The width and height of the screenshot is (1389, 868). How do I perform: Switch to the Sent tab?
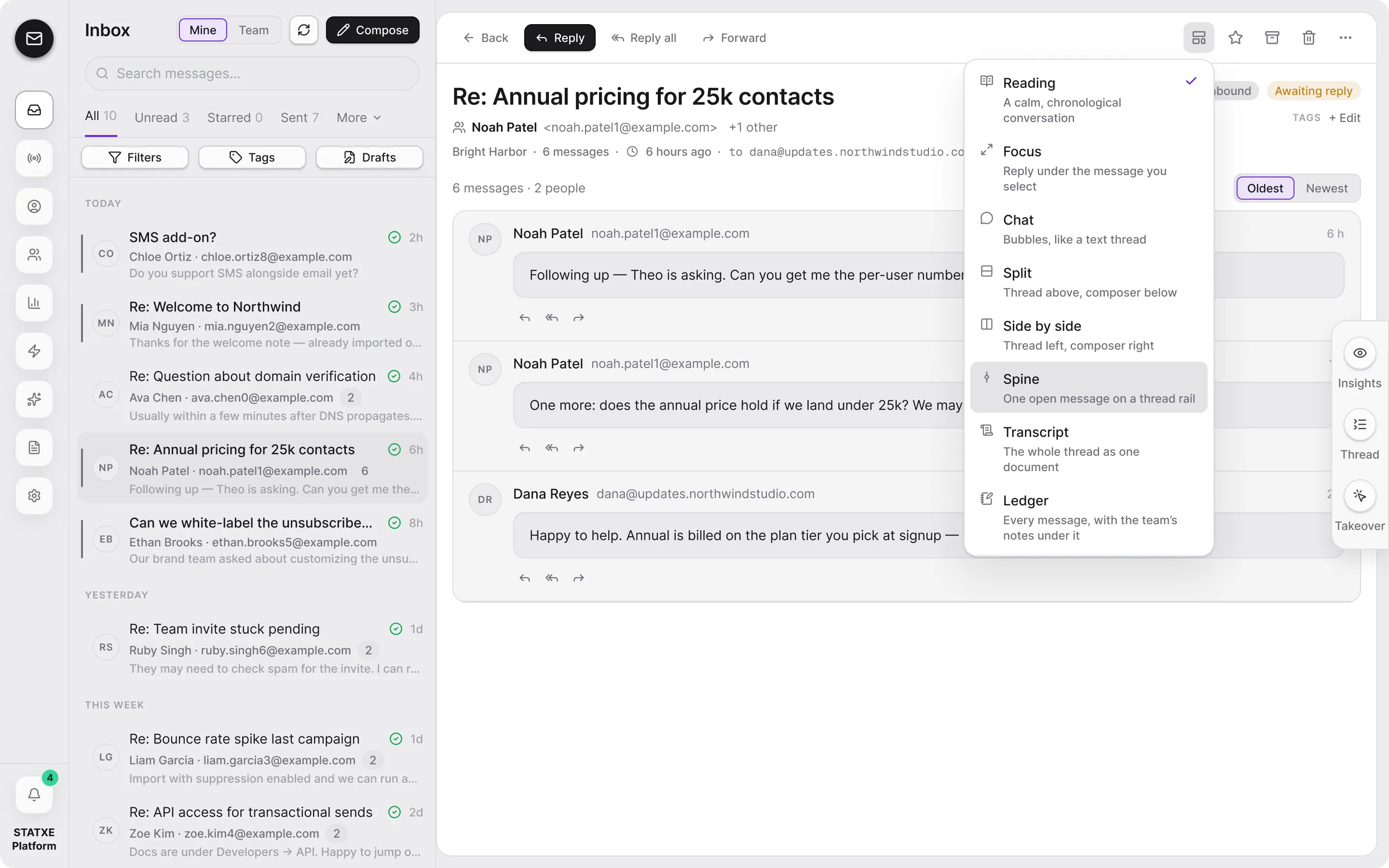(x=300, y=118)
